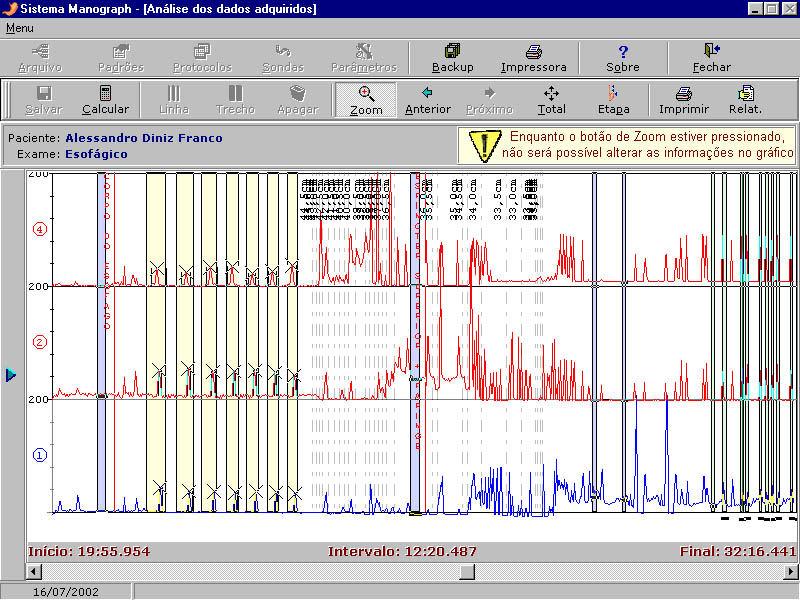Click the scrollbar right arrow
Viewport: 800px width, 600px height.
[791, 571]
